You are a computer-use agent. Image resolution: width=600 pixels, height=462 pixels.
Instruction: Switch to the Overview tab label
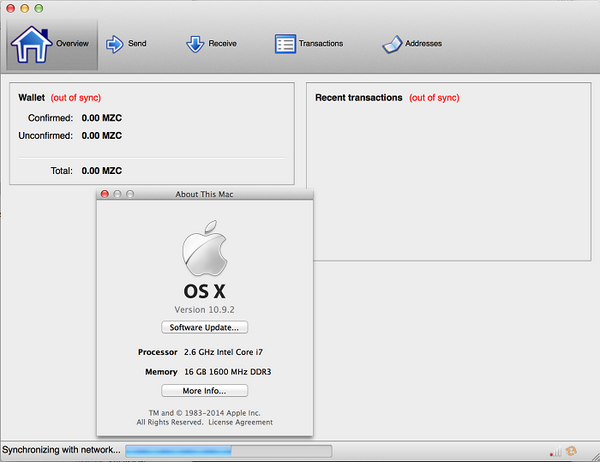tap(72, 43)
